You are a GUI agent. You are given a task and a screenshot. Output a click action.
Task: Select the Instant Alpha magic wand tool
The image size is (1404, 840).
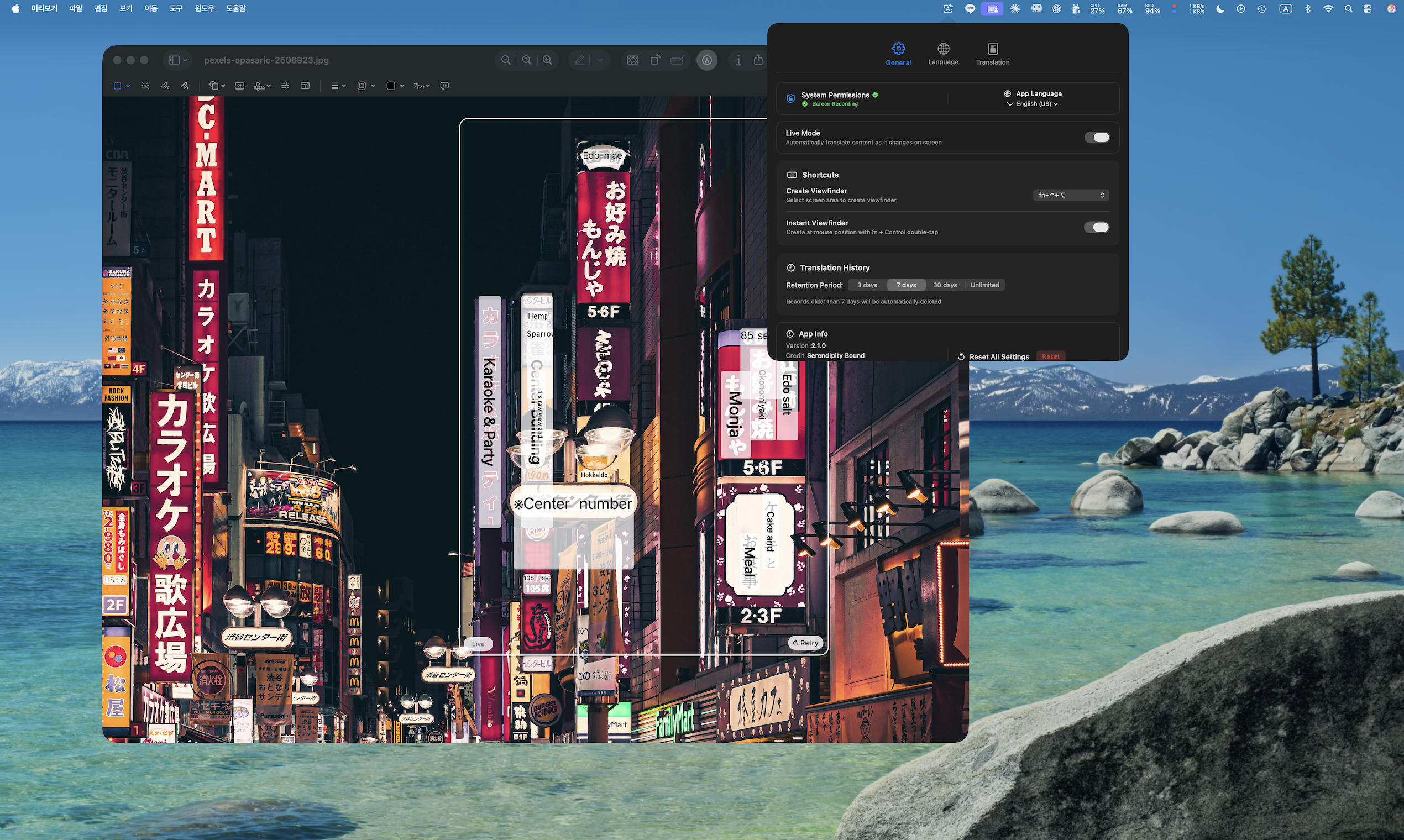[145, 86]
